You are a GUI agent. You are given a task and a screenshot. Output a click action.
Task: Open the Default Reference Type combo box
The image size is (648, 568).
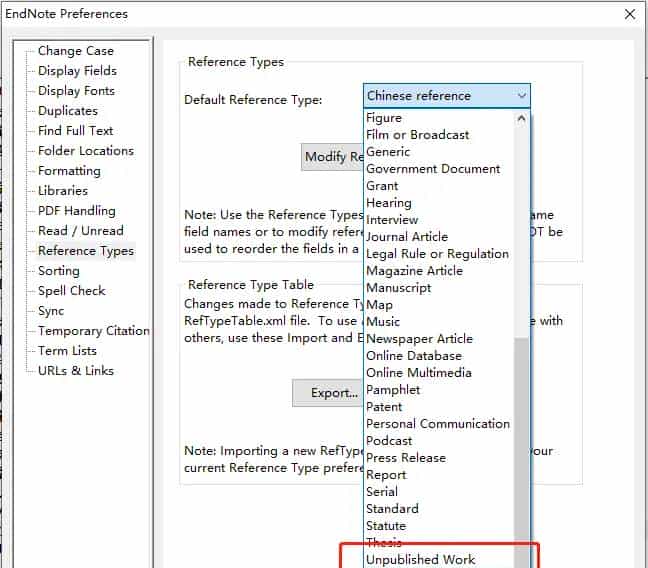click(x=447, y=96)
